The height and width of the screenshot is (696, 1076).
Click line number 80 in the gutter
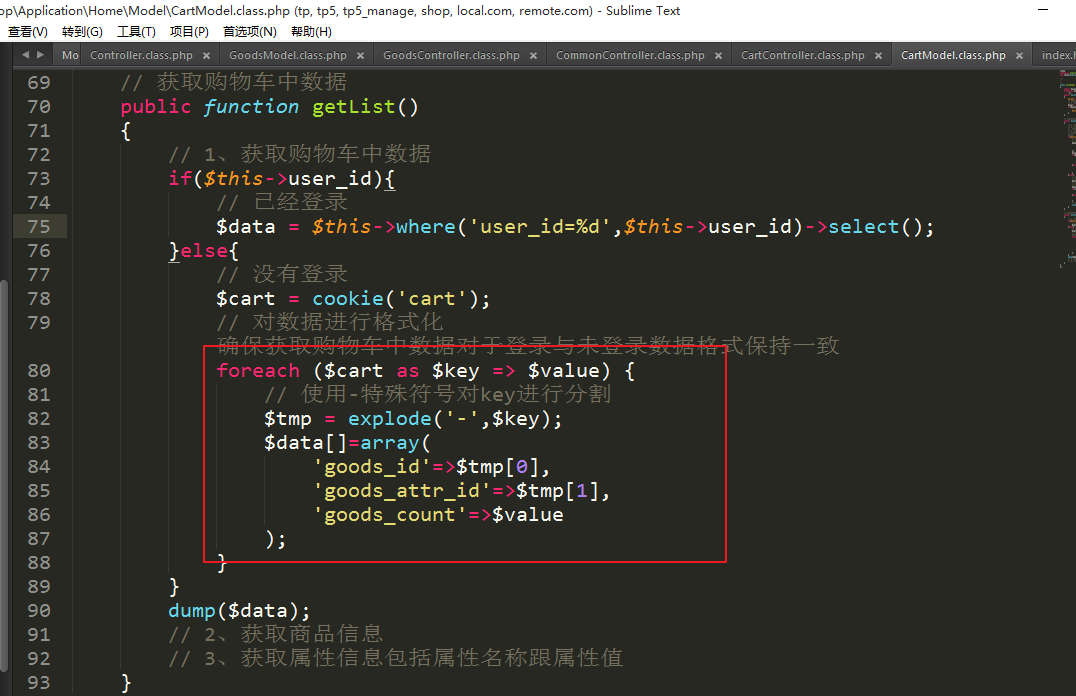click(38, 371)
